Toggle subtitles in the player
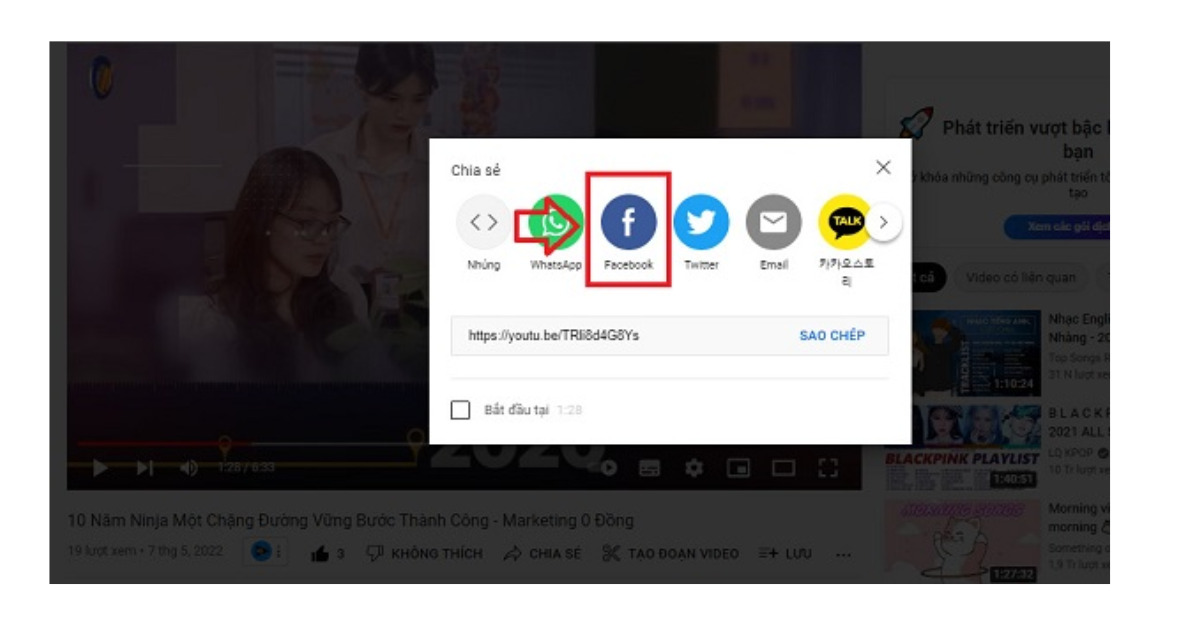This screenshot has width=1200, height=625. (650, 468)
